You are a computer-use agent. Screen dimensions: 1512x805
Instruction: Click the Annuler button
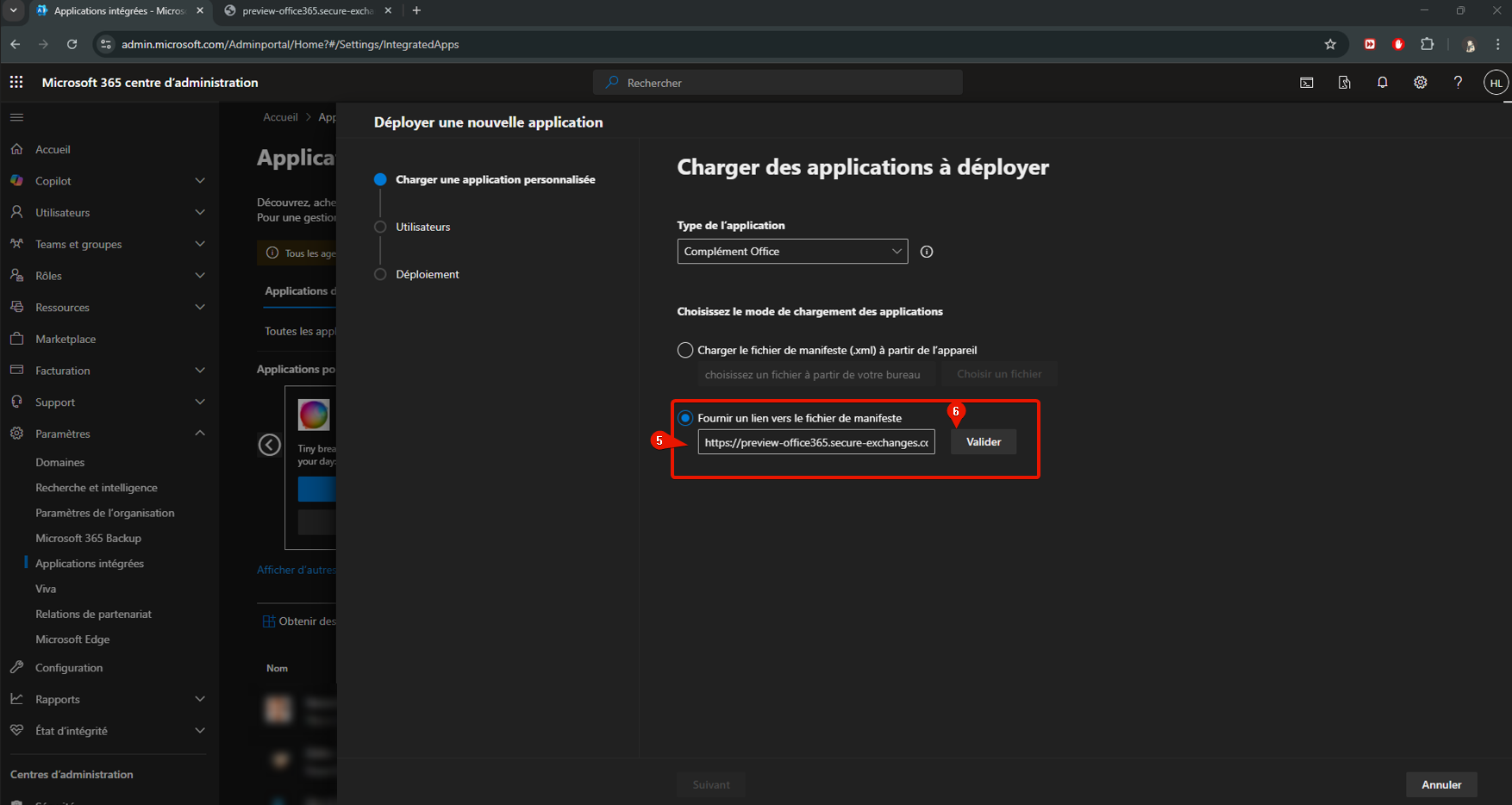pyautogui.click(x=1441, y=785)
